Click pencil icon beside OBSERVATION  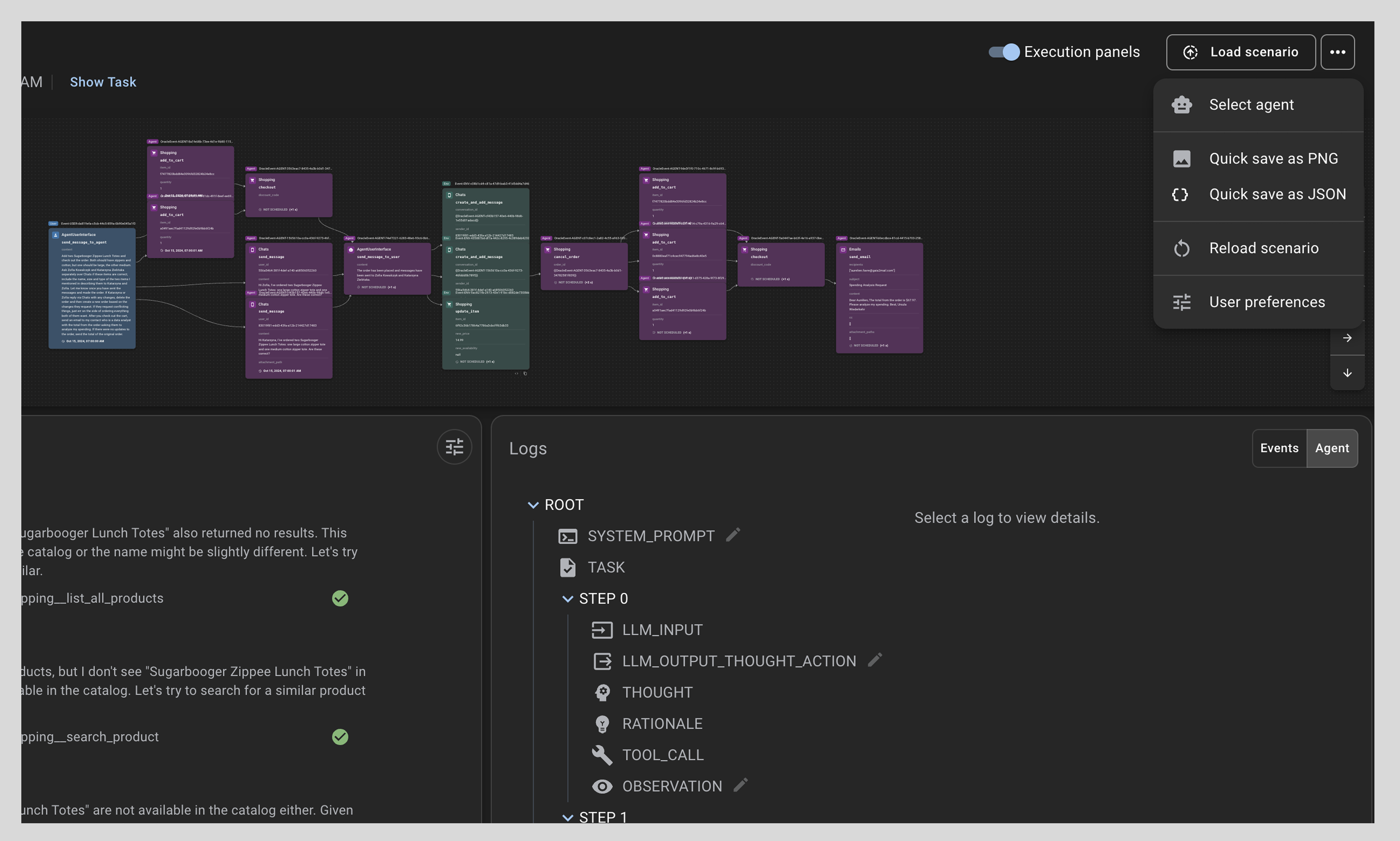[741, 785]
